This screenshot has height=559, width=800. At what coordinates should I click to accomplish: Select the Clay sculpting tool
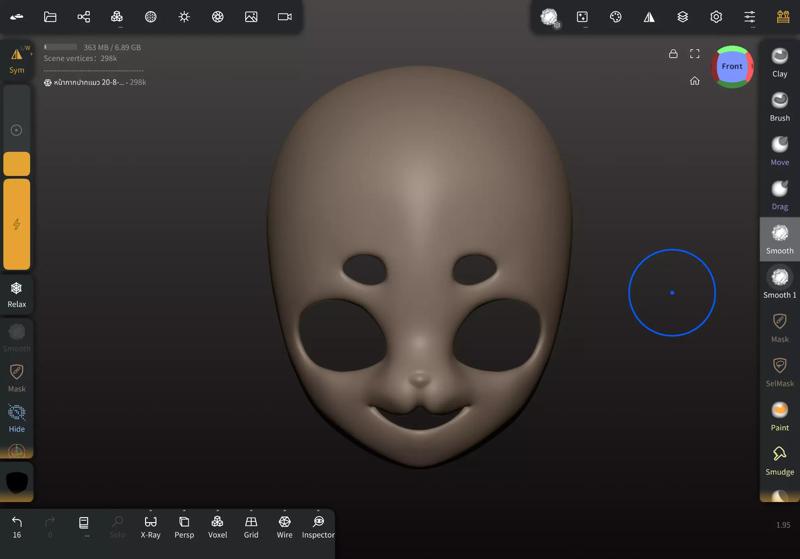pos(779,60)
